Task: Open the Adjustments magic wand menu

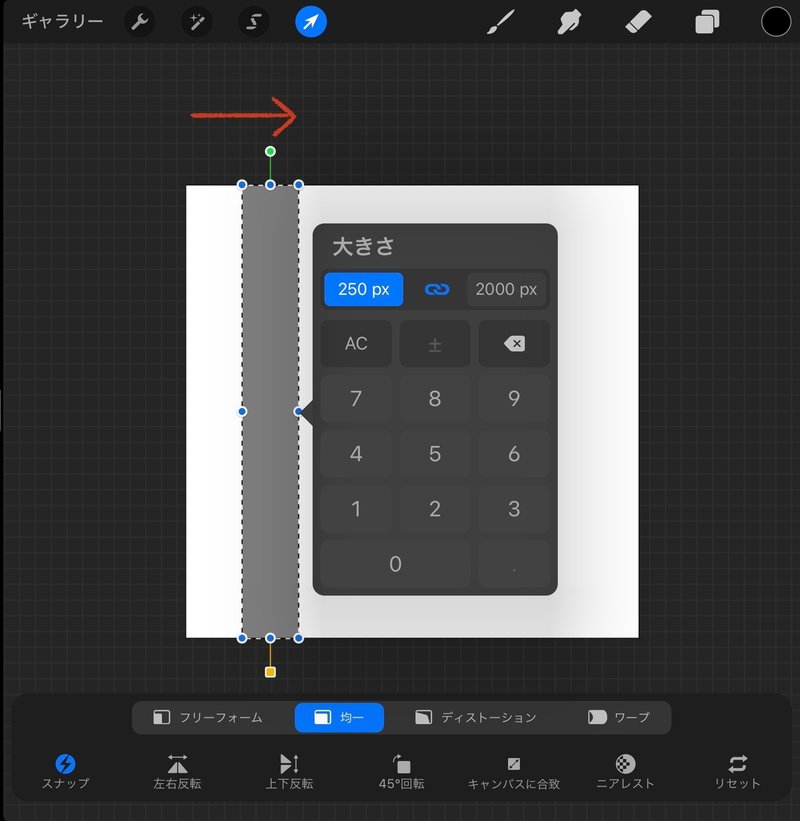Action: click(197, 22)
